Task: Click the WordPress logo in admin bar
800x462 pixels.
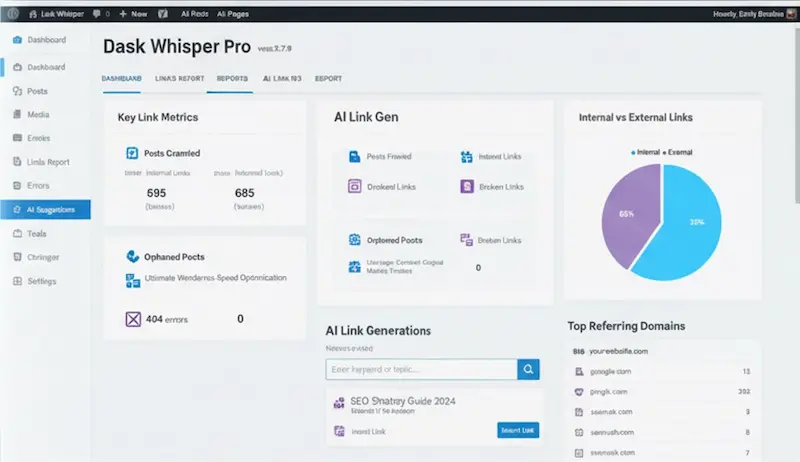Action: [13, 14]
